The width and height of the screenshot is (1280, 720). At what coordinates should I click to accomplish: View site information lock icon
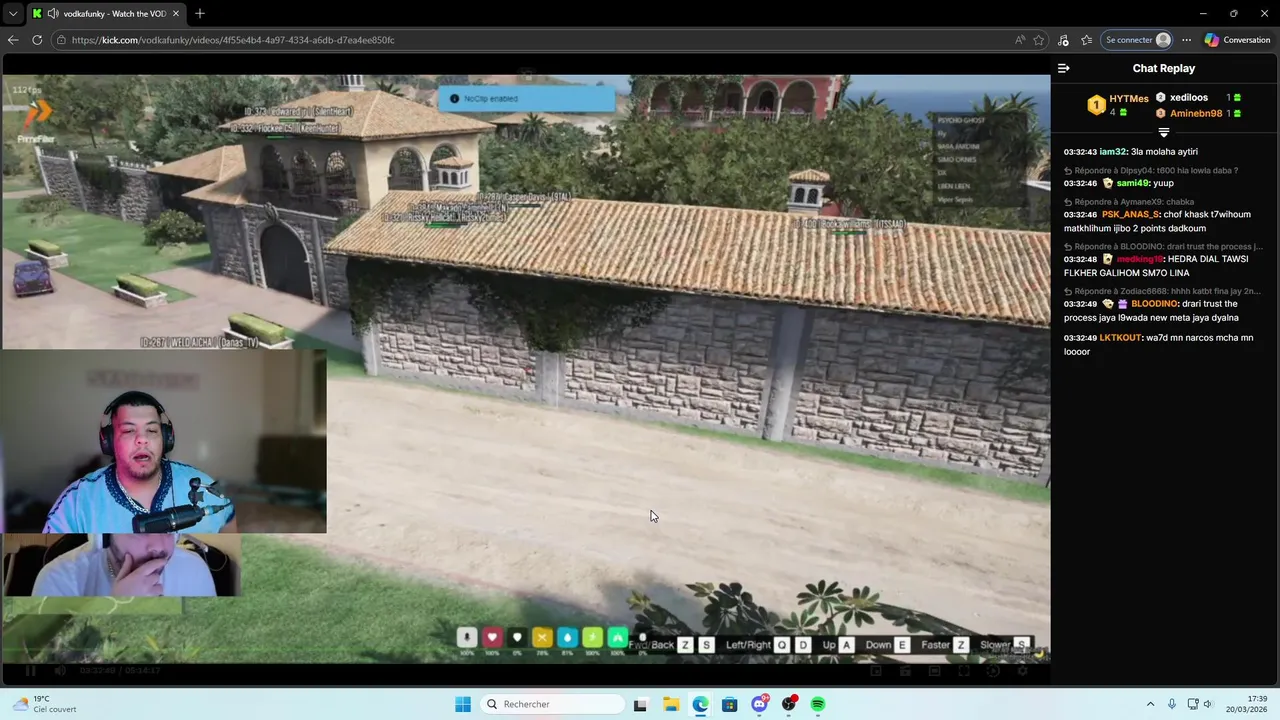(61, 40)
